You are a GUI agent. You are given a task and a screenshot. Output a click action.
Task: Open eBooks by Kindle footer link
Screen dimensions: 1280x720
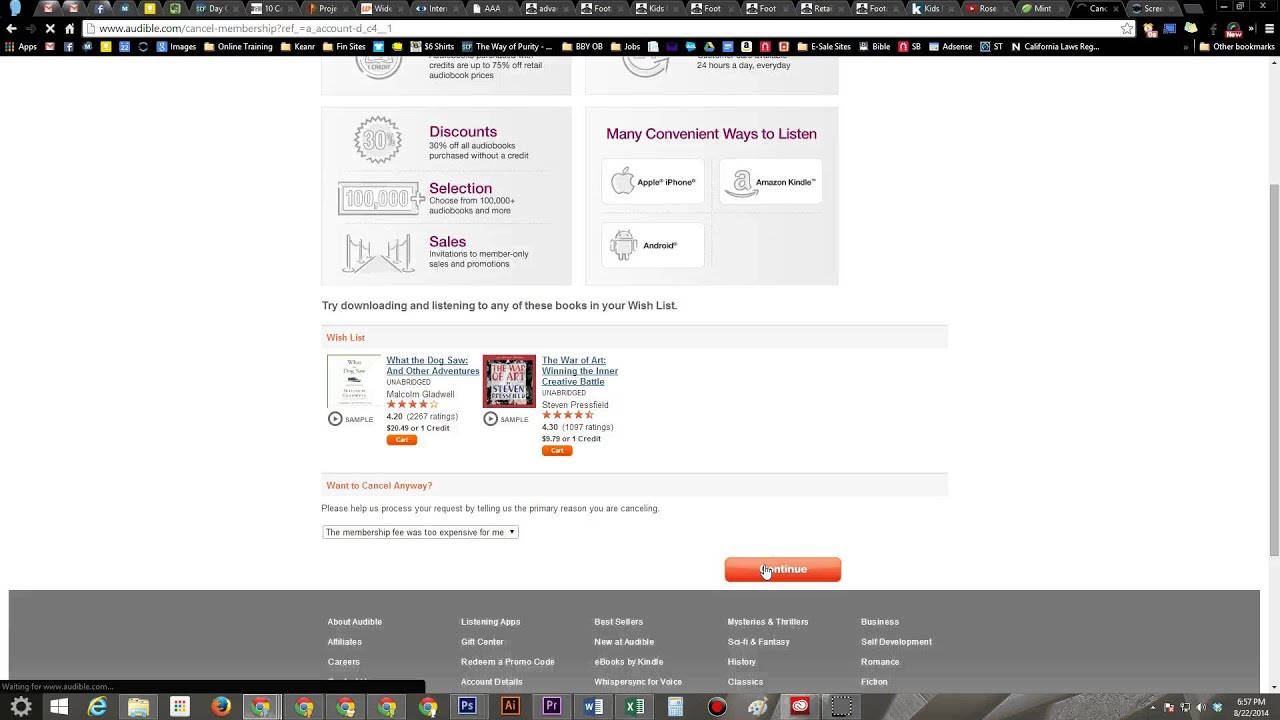click(x=629, y=662)
